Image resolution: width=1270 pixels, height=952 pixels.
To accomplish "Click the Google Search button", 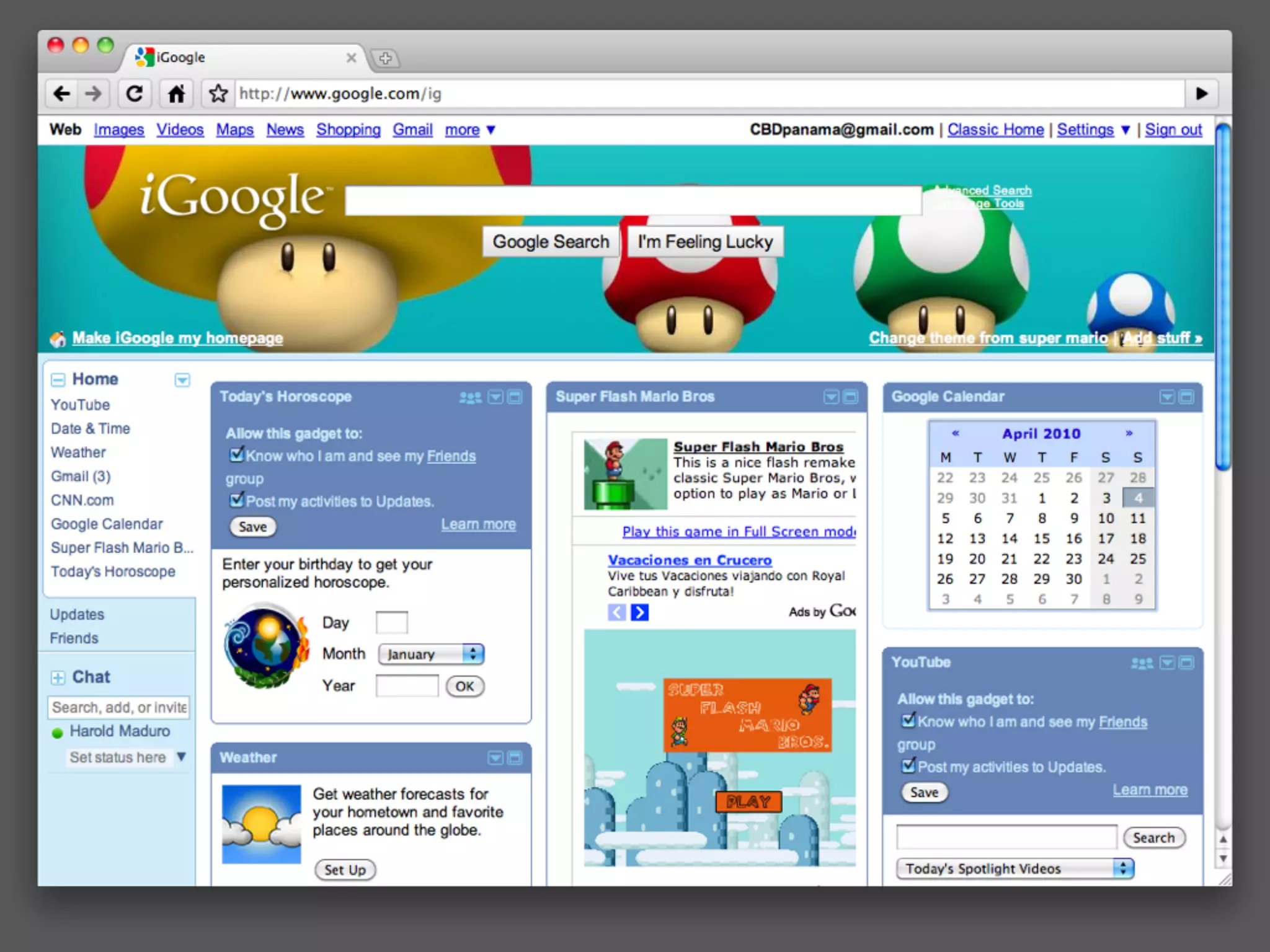I will (551, 242).
